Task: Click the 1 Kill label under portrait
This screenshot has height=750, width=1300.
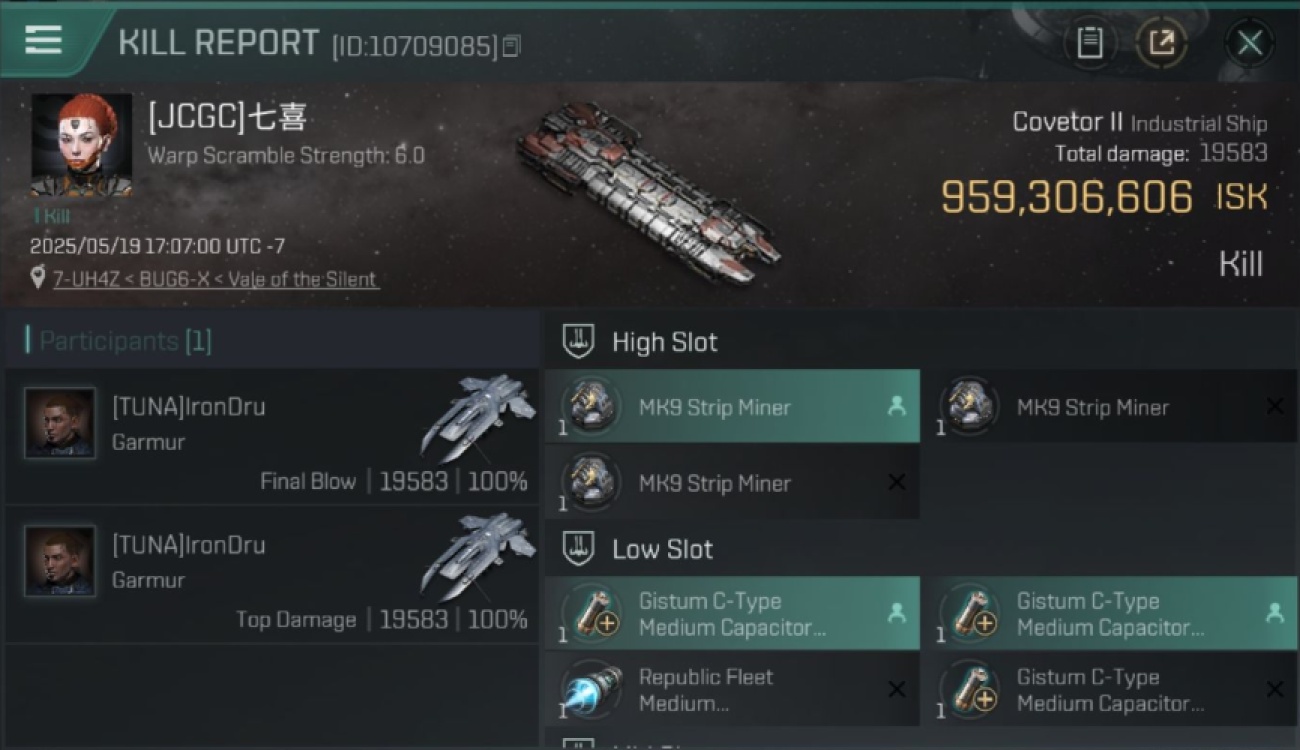Action: [52, 215]
